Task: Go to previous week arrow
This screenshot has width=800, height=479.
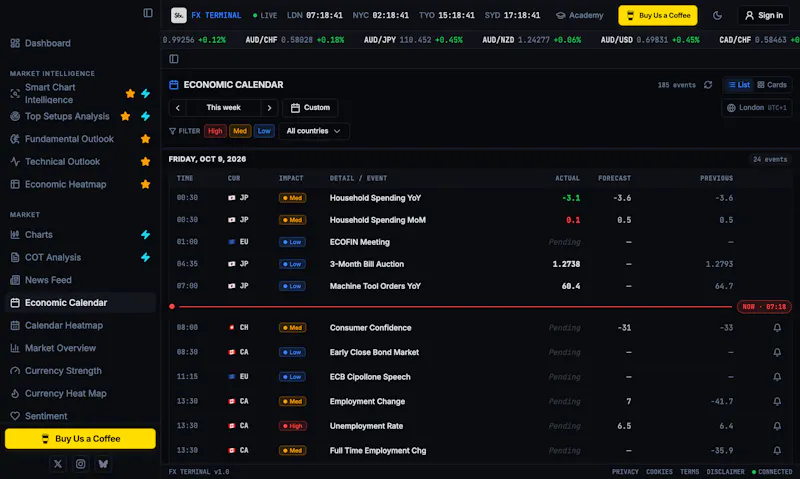Action: pos(178,108)
